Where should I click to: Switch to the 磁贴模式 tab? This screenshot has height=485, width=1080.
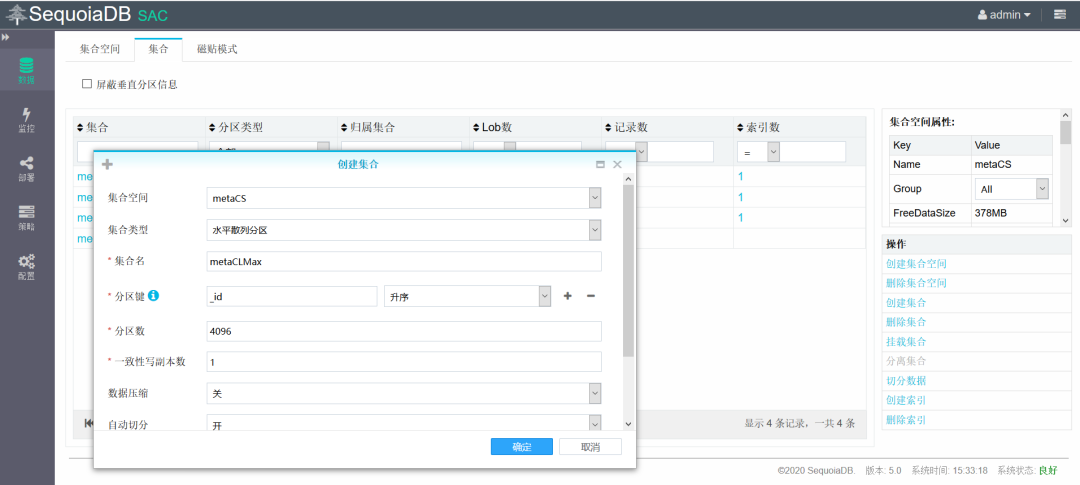pos(217,49)
